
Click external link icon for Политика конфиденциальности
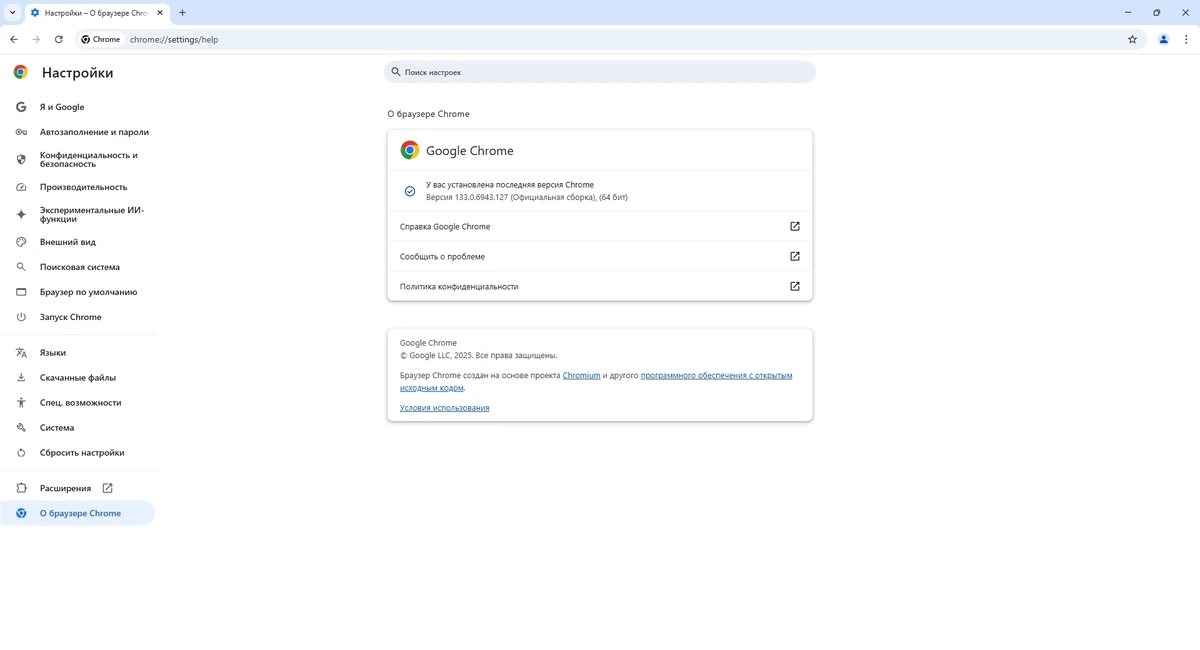[x=795, y=287]
